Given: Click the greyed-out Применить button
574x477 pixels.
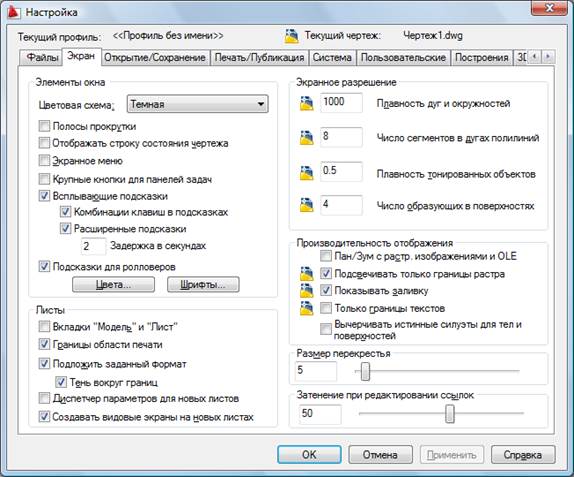Looking at the screenshot, I should pyautogui.click(x=452, y=454).
